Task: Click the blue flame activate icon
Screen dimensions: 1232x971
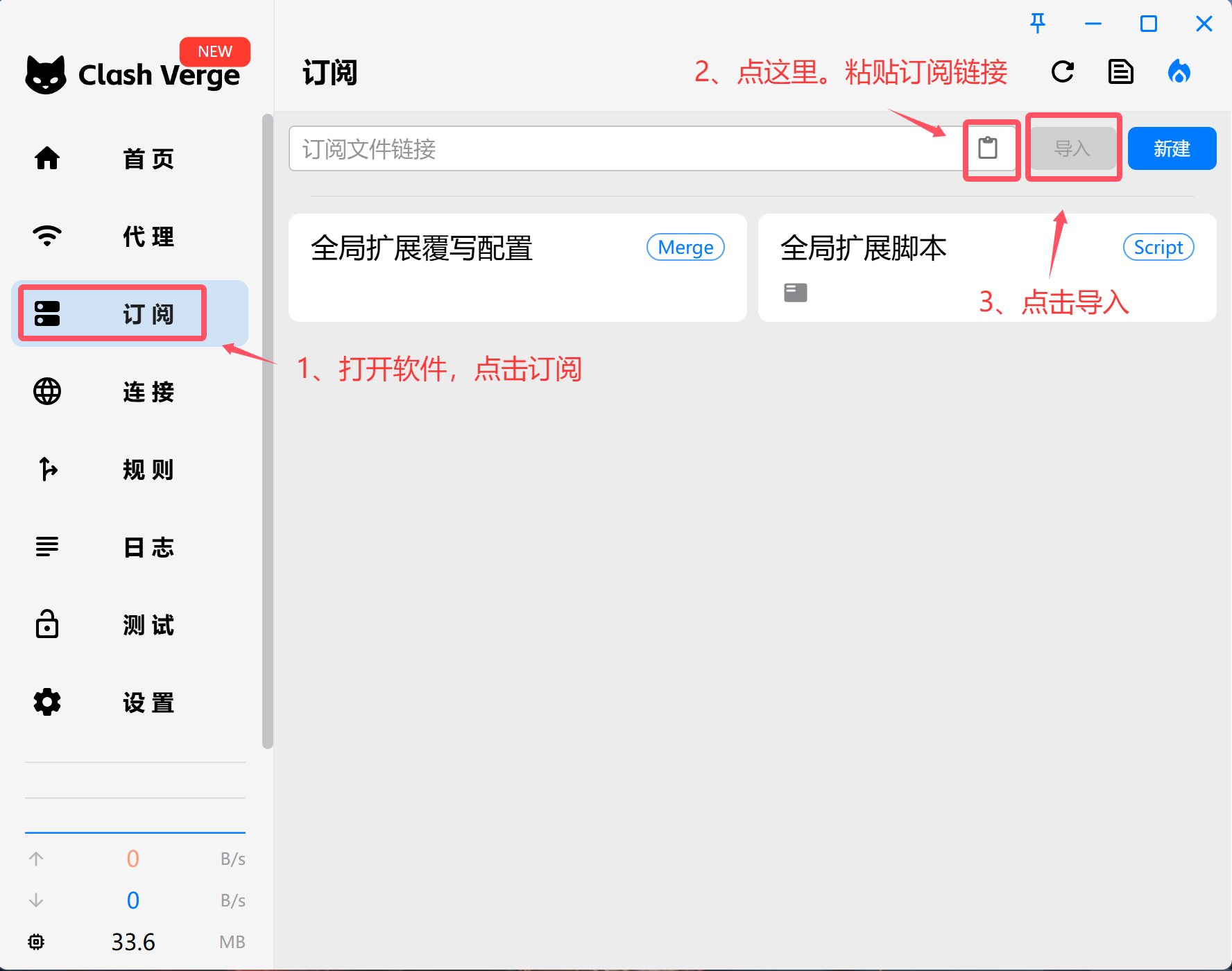Action: (1180, 71)
